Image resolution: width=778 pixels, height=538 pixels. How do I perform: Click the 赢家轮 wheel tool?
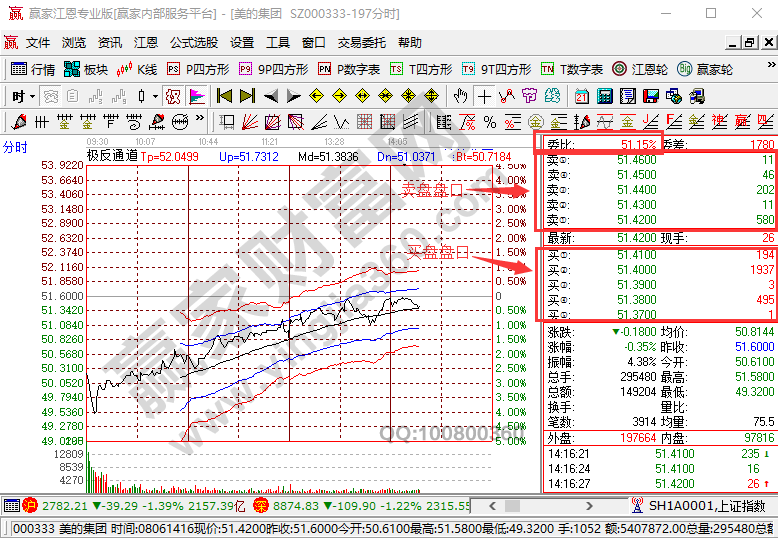pos(706,69)
